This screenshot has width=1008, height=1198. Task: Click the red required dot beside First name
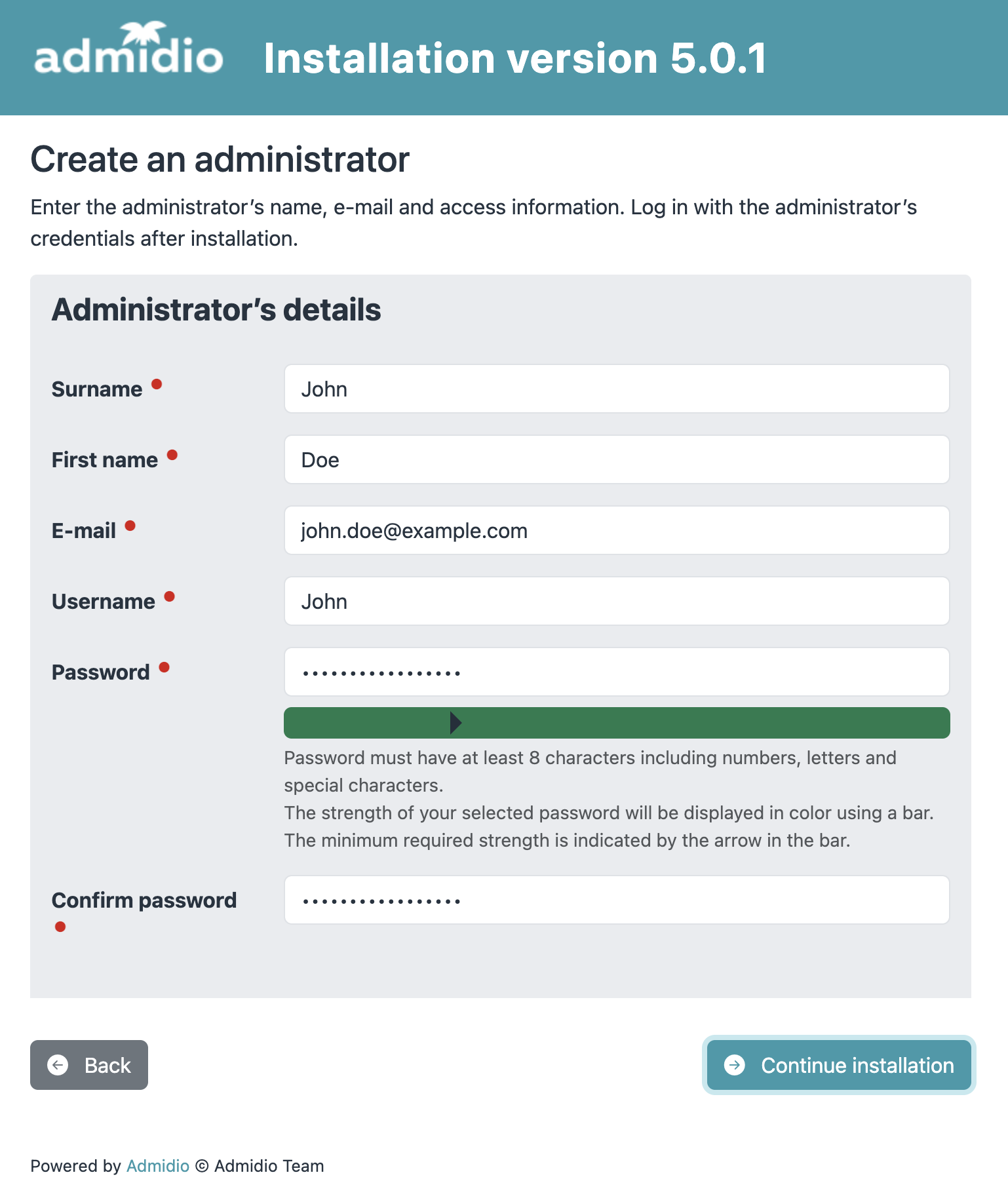coord(172,455)
